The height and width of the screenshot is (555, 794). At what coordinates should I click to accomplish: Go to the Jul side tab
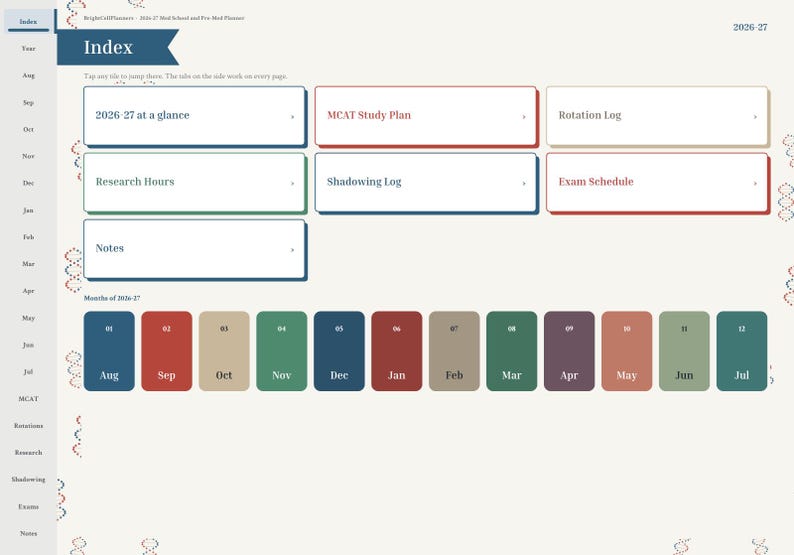28,372
